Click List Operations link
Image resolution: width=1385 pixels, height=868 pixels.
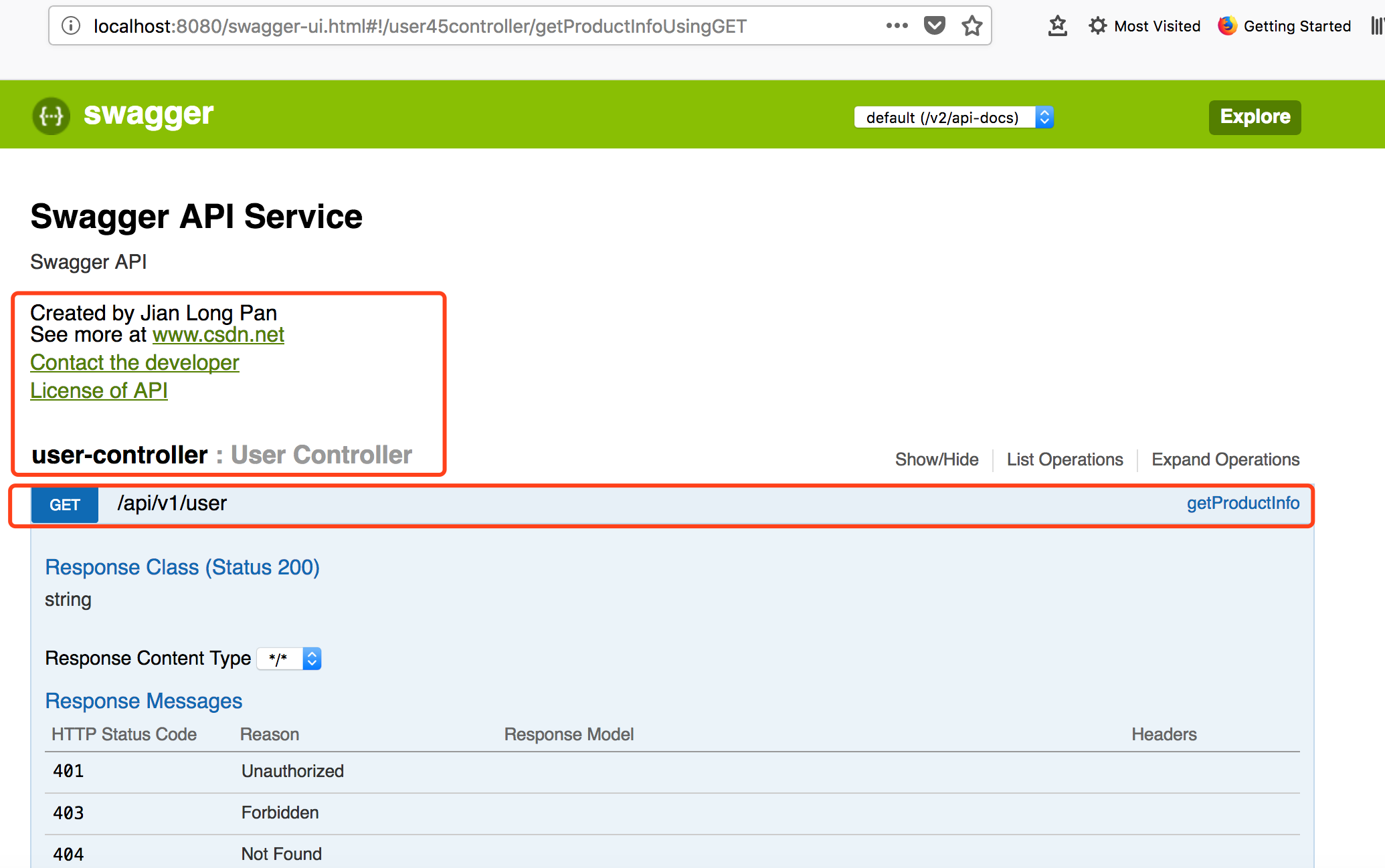[x=1065, y=459]
